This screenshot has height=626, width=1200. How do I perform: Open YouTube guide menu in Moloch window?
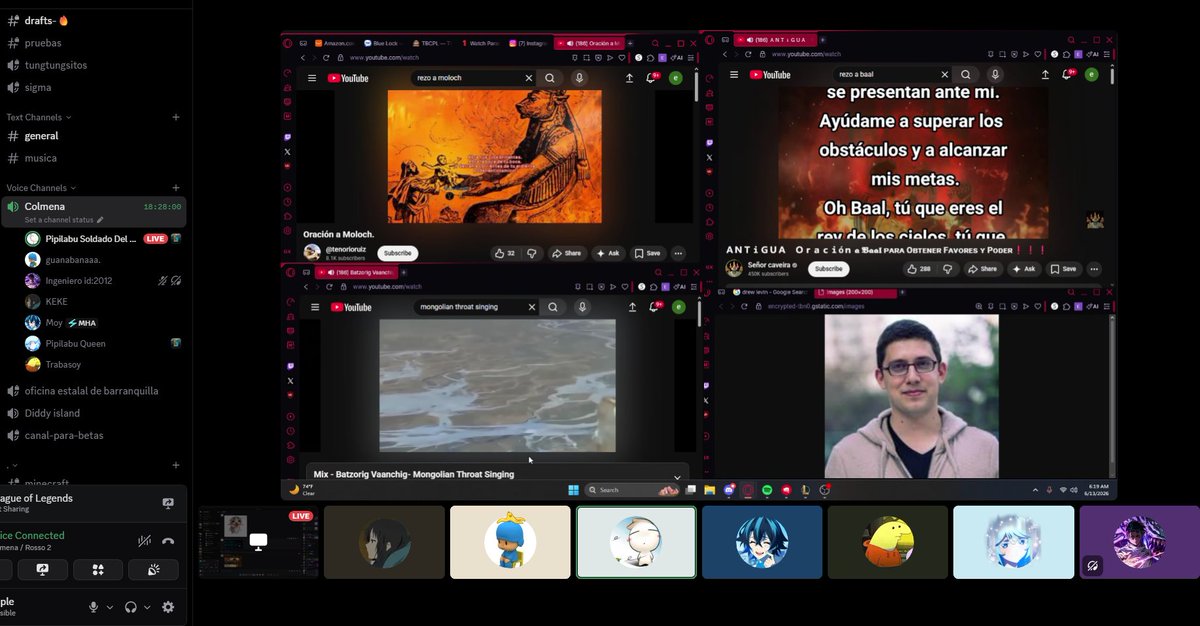click(312, 78)
